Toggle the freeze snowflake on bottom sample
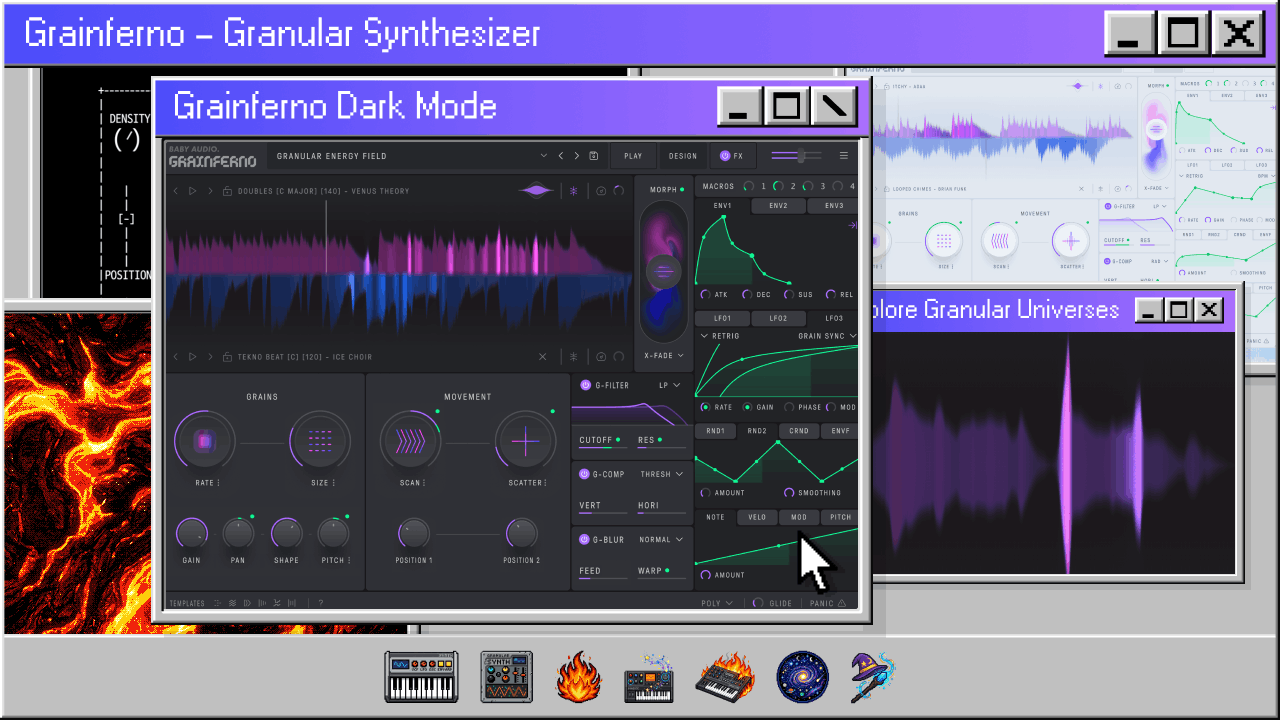The image size is (1280, 720). [574, 357]
